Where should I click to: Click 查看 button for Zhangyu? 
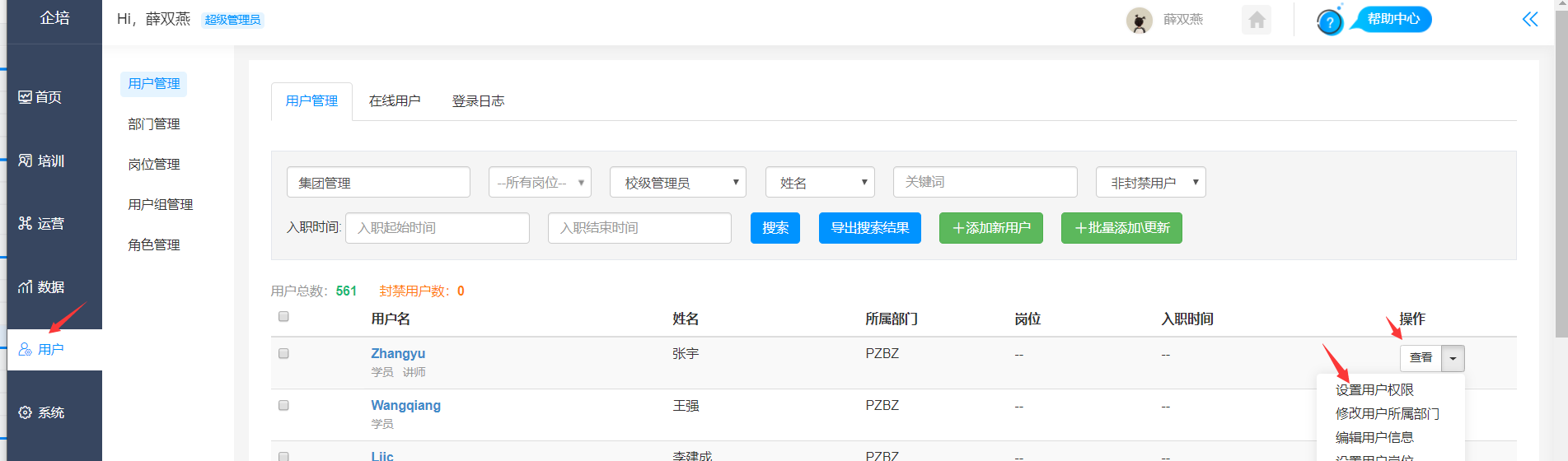1421,358
